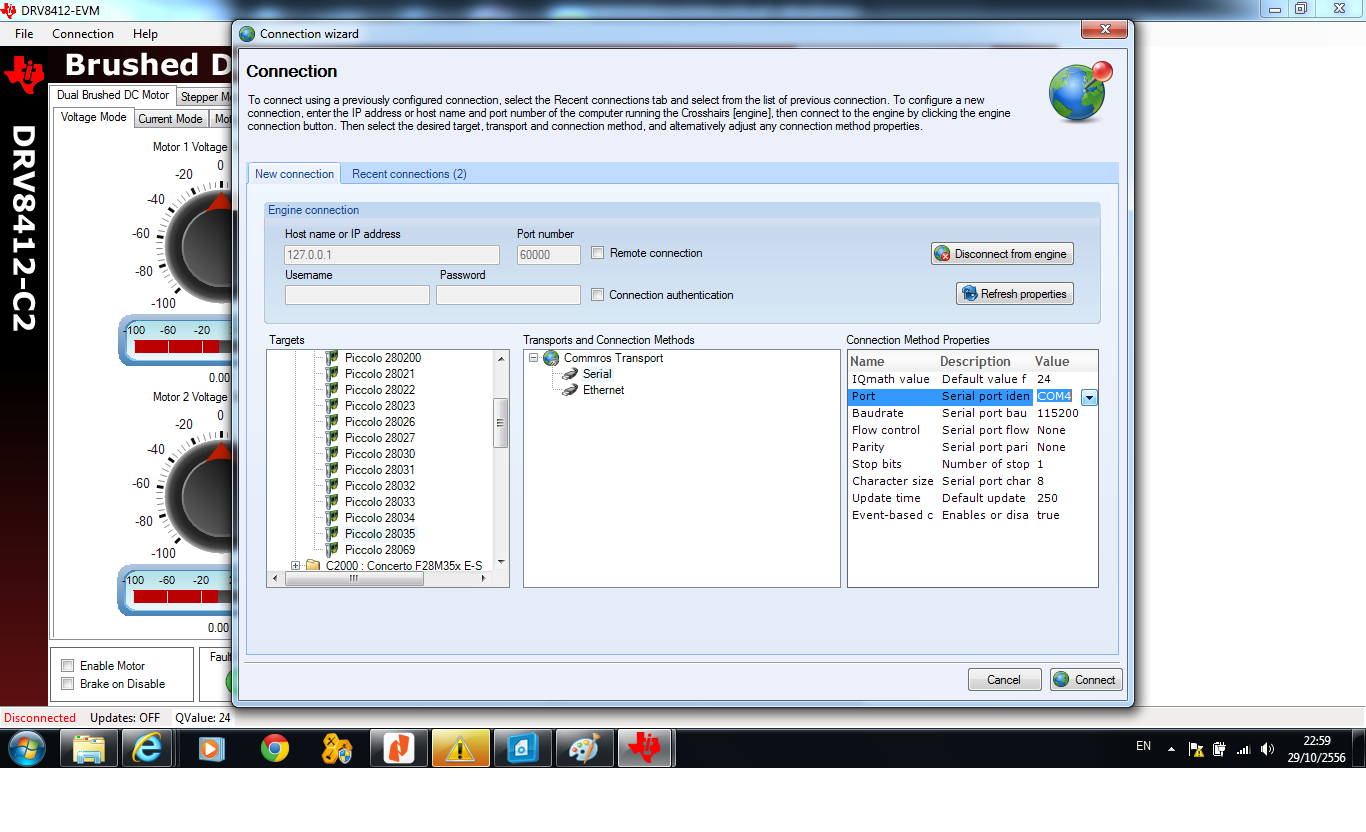This screenshot has height=832, width=1366.
Task: Click the Password field
Action: [x=508, y=295]
